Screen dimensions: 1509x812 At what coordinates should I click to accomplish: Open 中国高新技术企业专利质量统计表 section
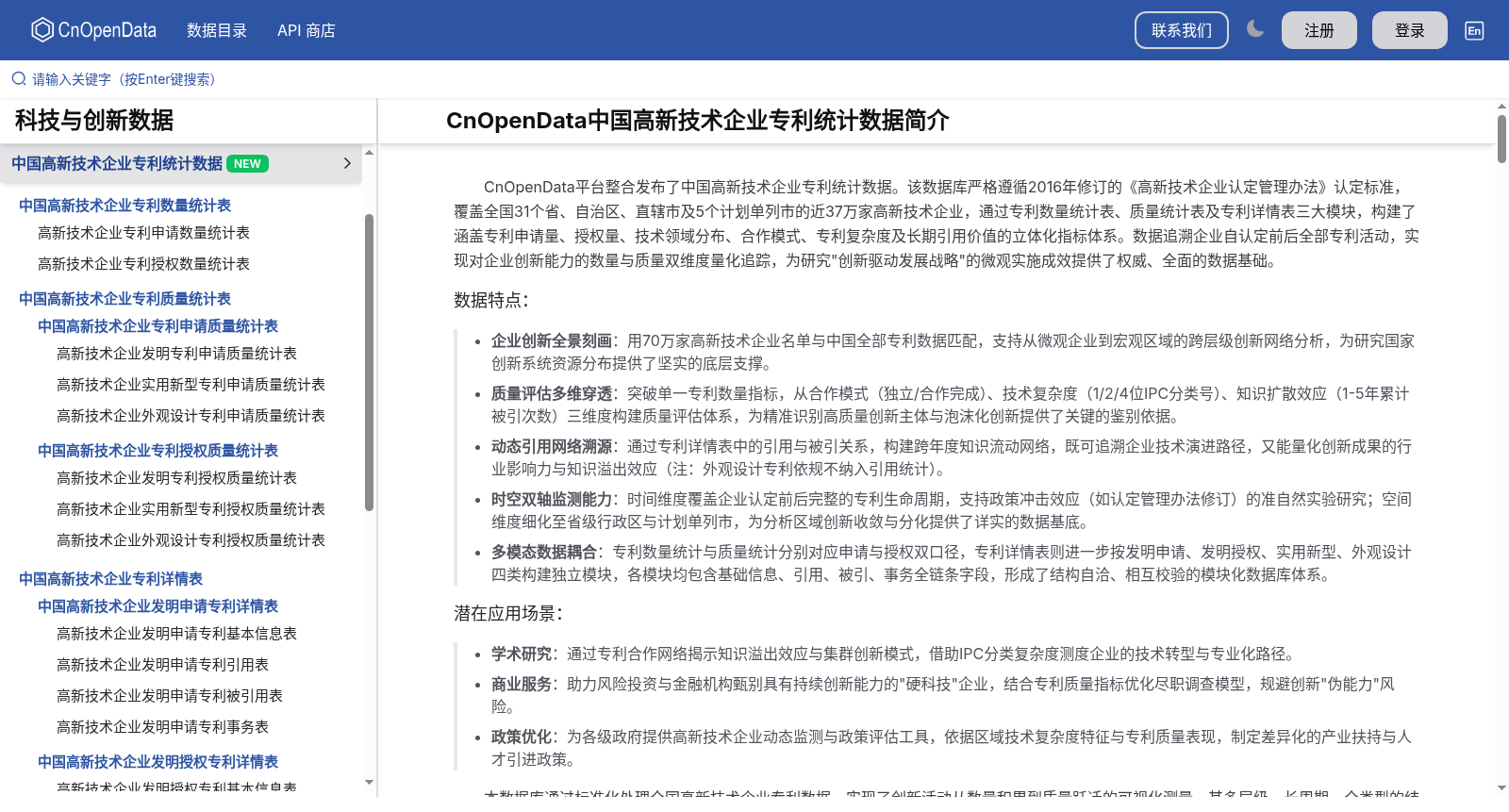coord(124,298)
